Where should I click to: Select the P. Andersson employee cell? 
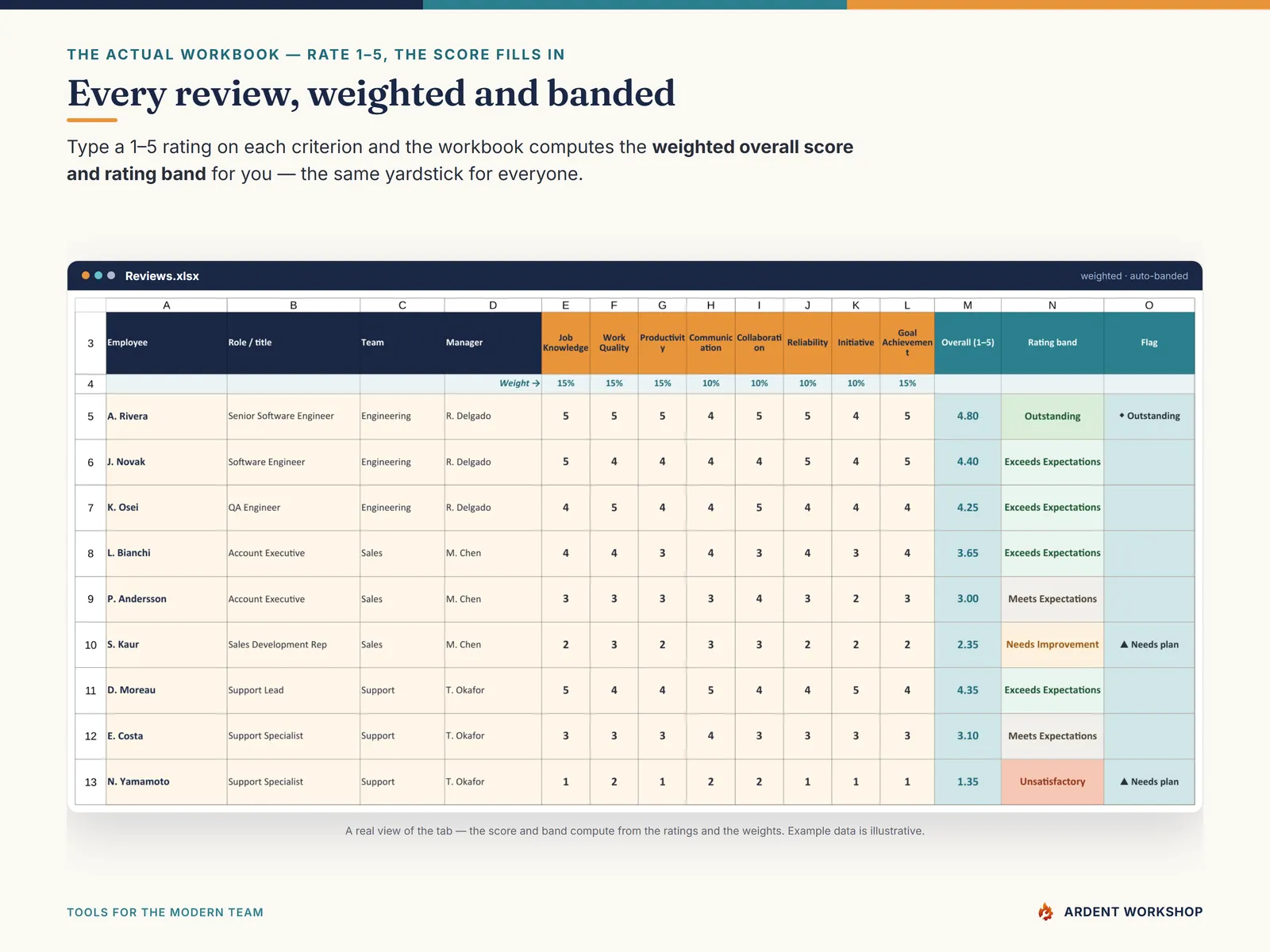click(x=167, y=599)
